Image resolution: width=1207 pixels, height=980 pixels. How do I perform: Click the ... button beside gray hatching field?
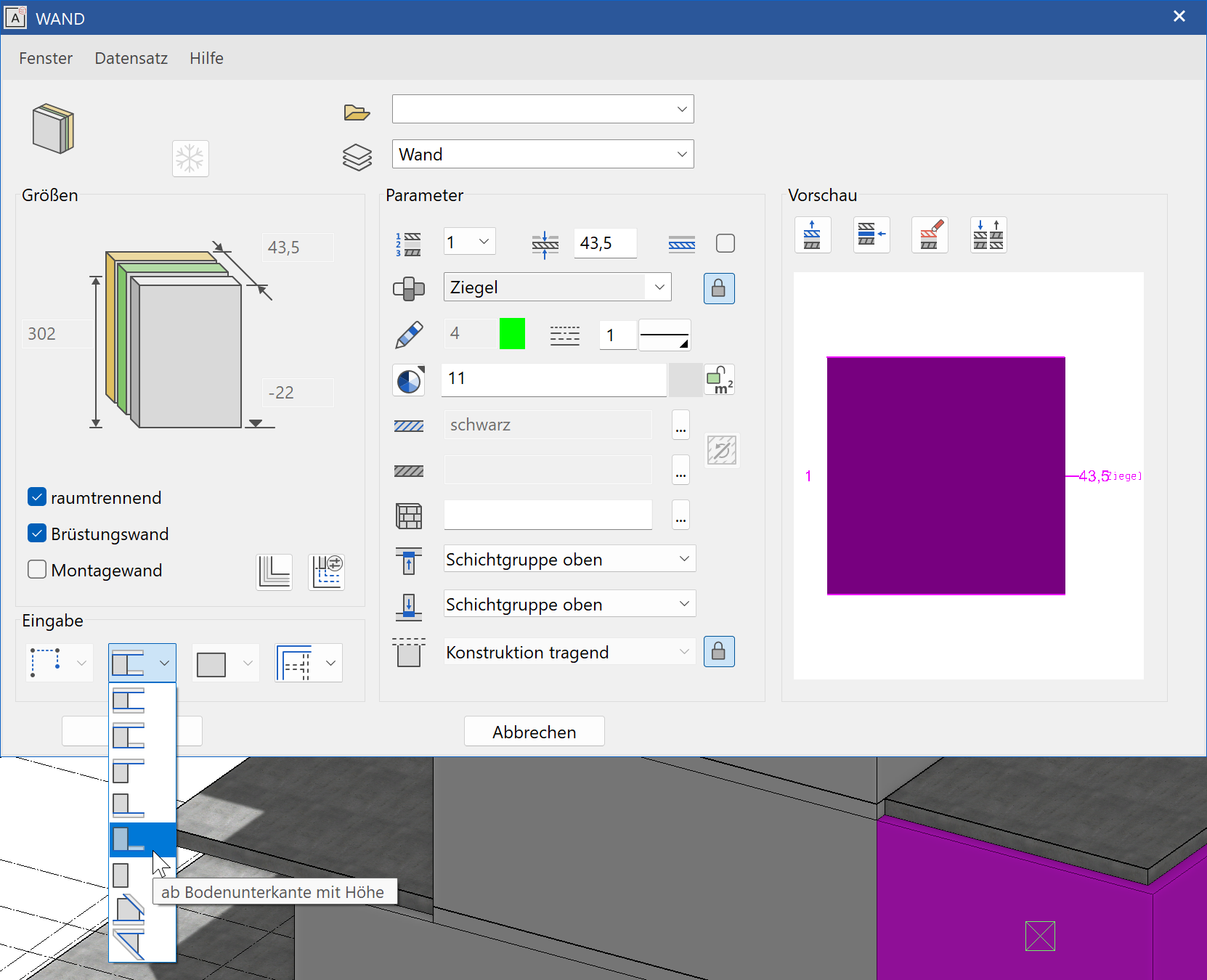pyautogui.click(x=680, y=470)
